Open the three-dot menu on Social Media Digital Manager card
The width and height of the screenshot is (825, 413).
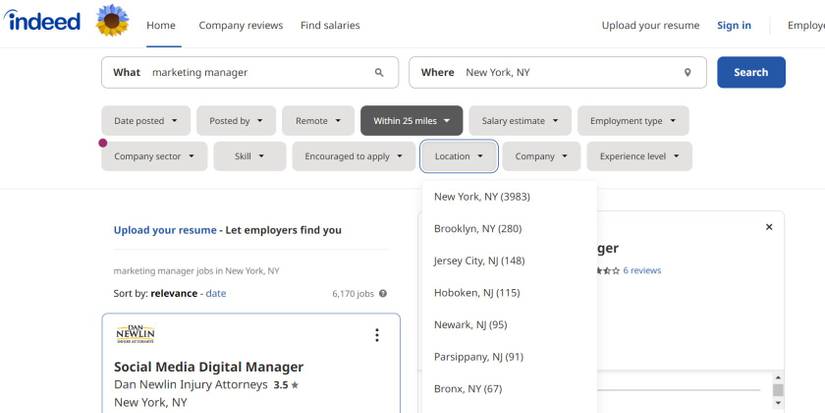coord(377,335)
